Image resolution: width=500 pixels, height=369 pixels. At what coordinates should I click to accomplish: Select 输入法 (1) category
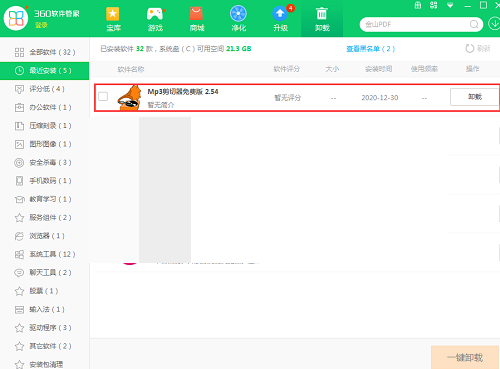click(44, 309)
